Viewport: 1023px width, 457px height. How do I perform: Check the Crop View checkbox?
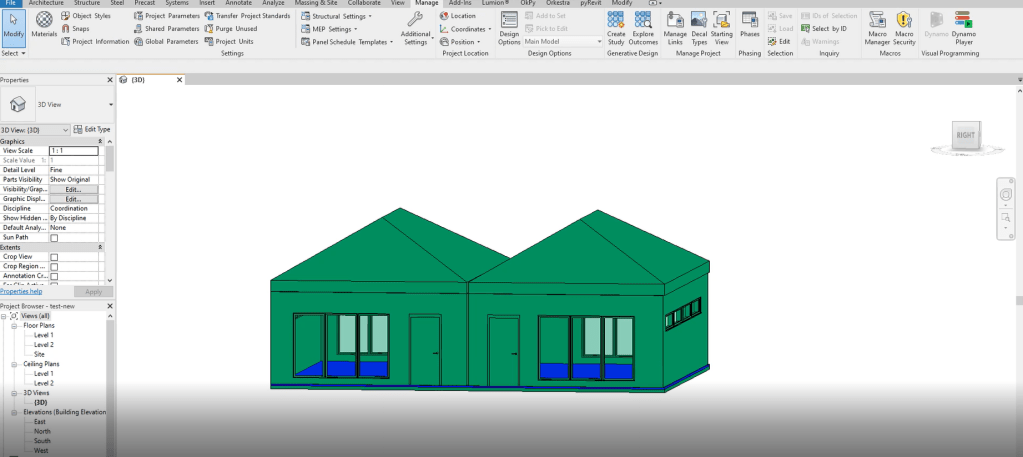[x=54, y=257]
